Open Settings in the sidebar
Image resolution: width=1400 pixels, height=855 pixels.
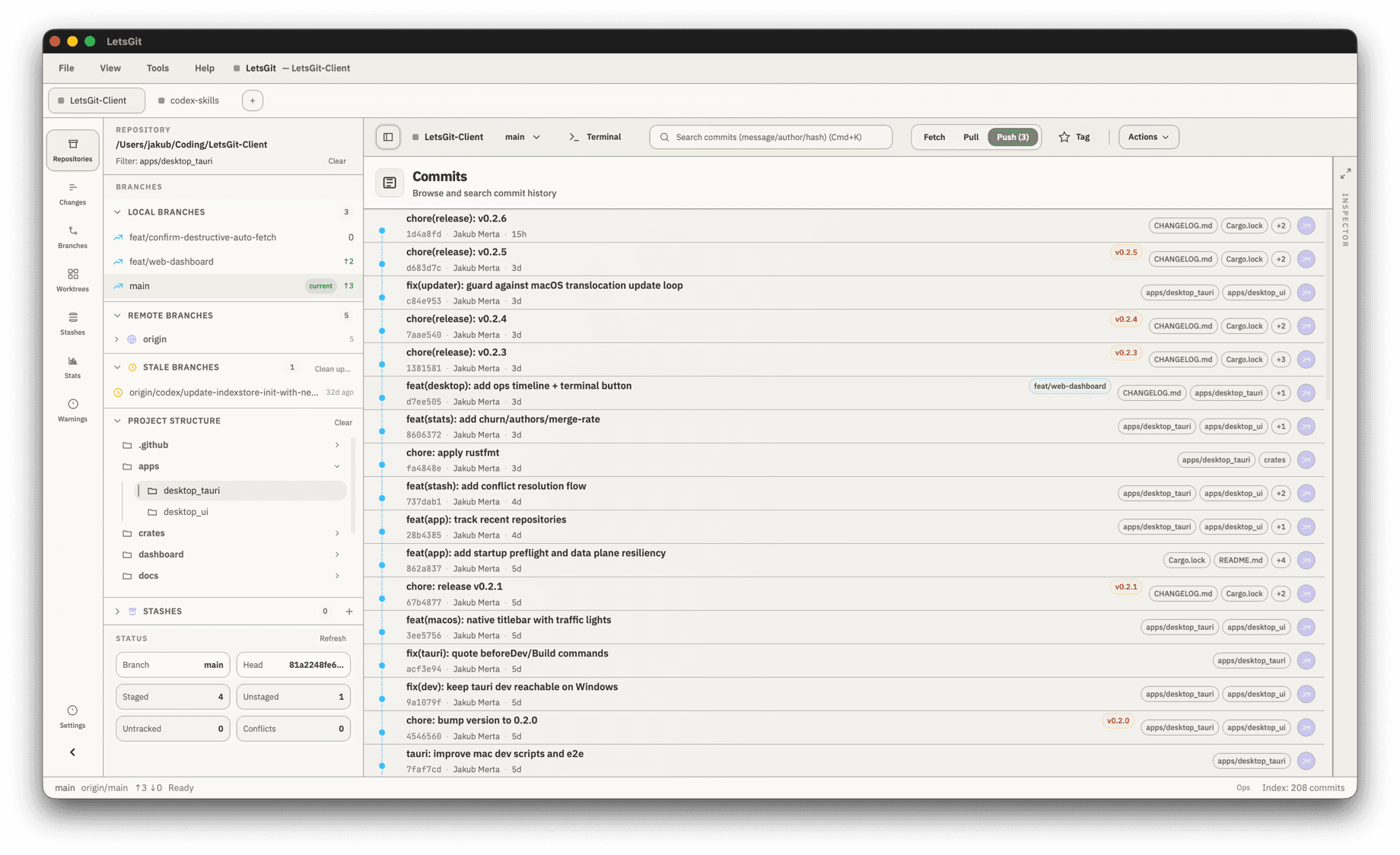pos(72,717)
